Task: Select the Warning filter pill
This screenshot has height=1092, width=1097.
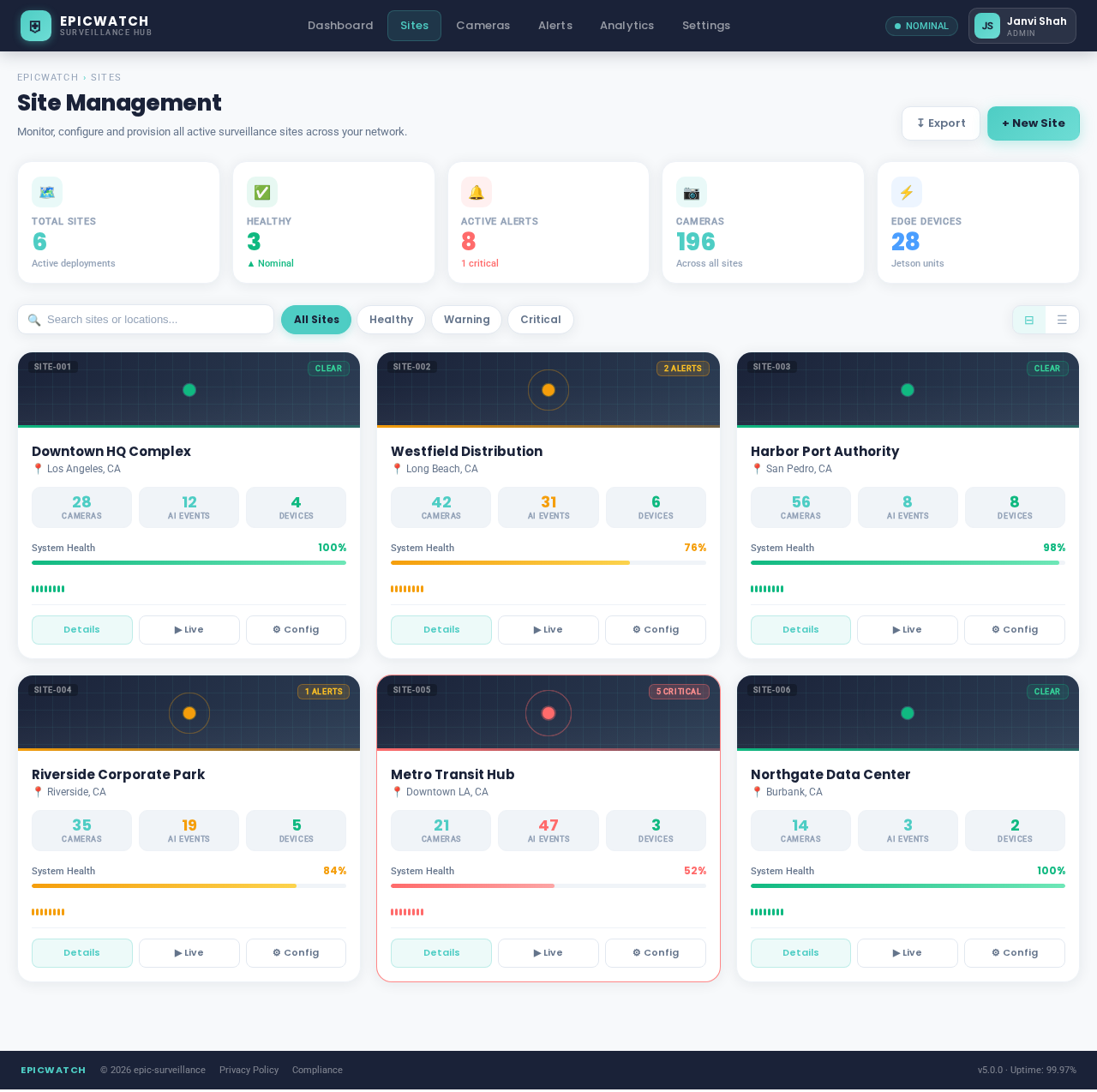Action: point(465,319)
